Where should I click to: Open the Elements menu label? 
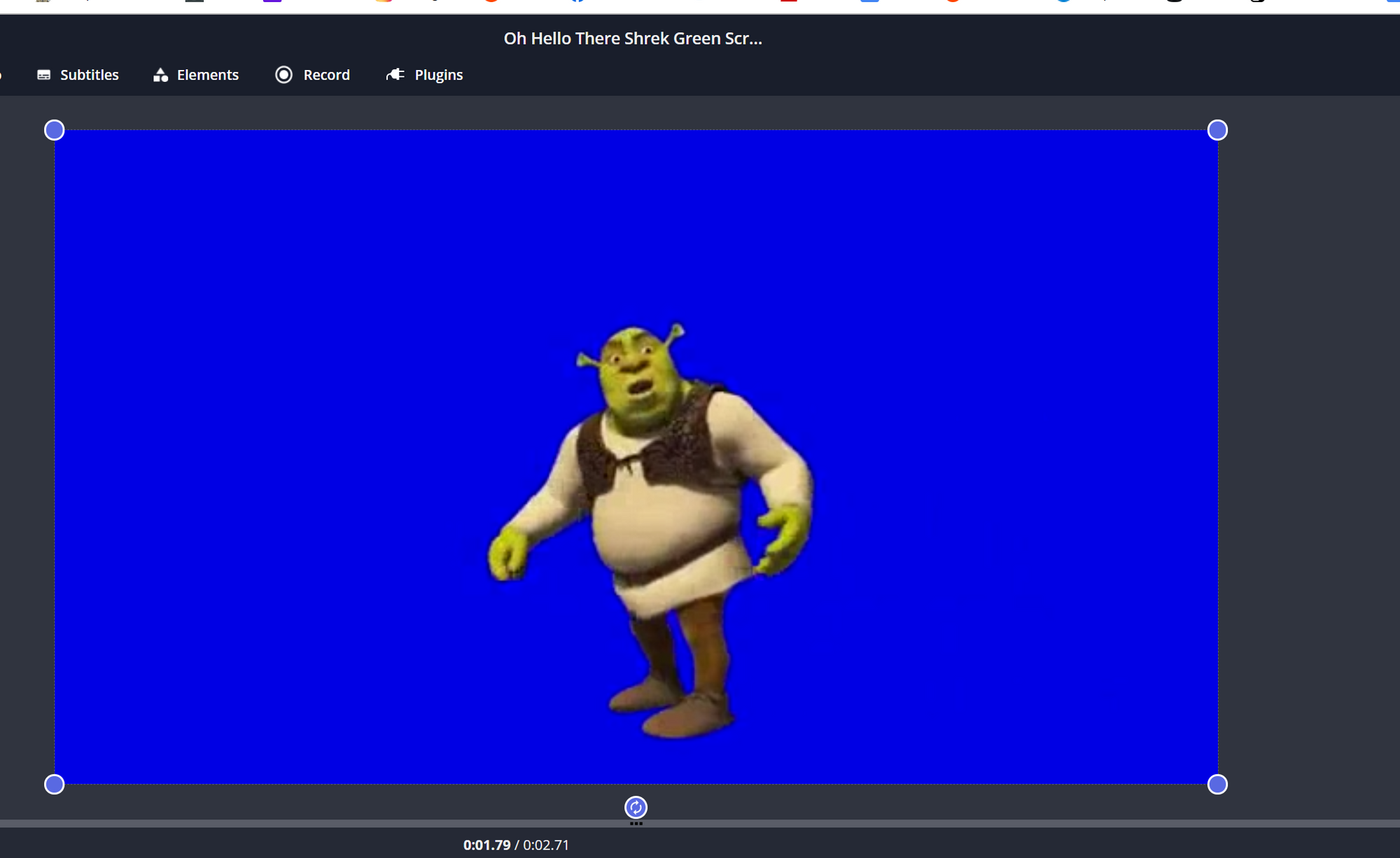coord(207,75)
